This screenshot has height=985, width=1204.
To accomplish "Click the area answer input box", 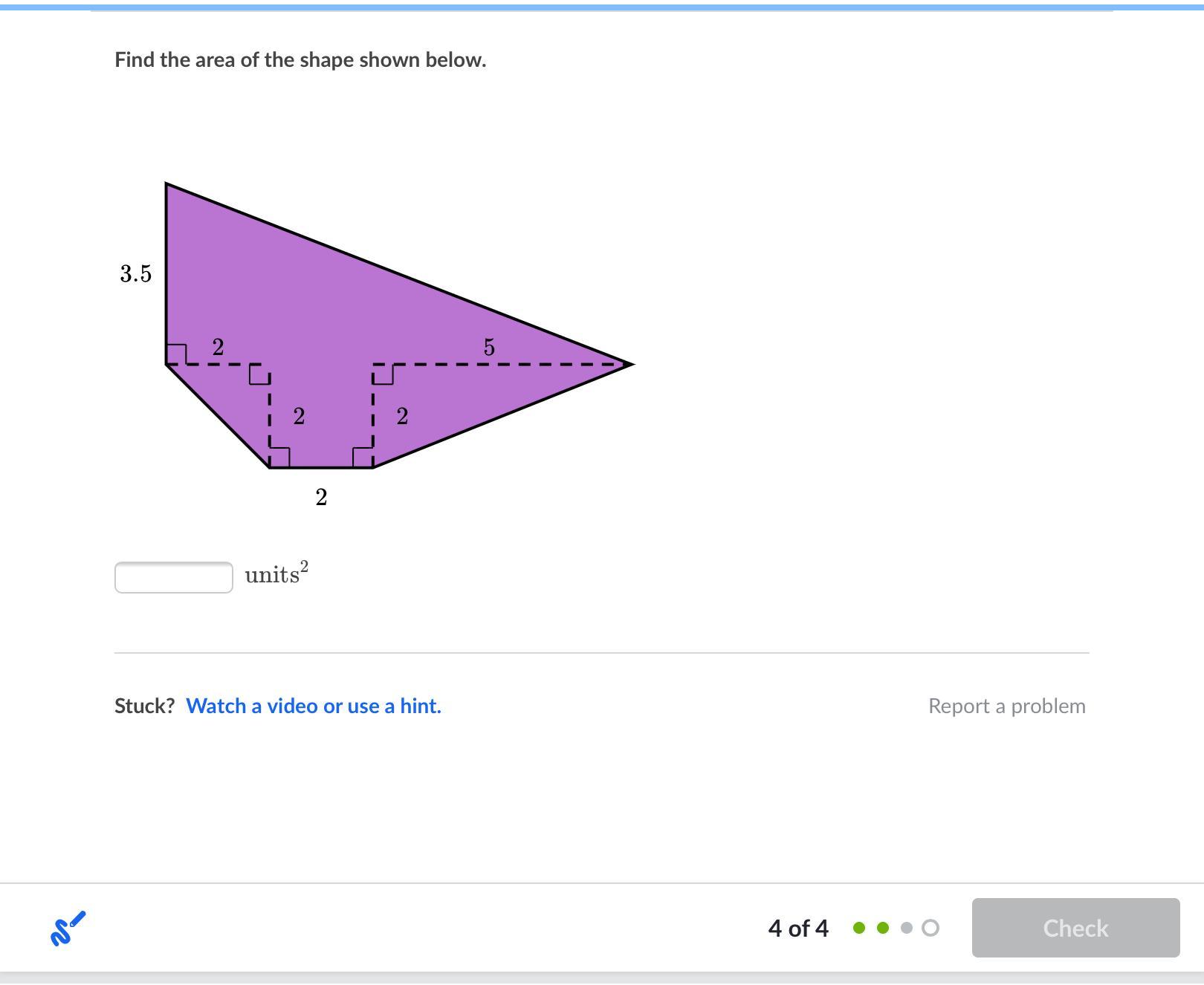I will [174, 577].
